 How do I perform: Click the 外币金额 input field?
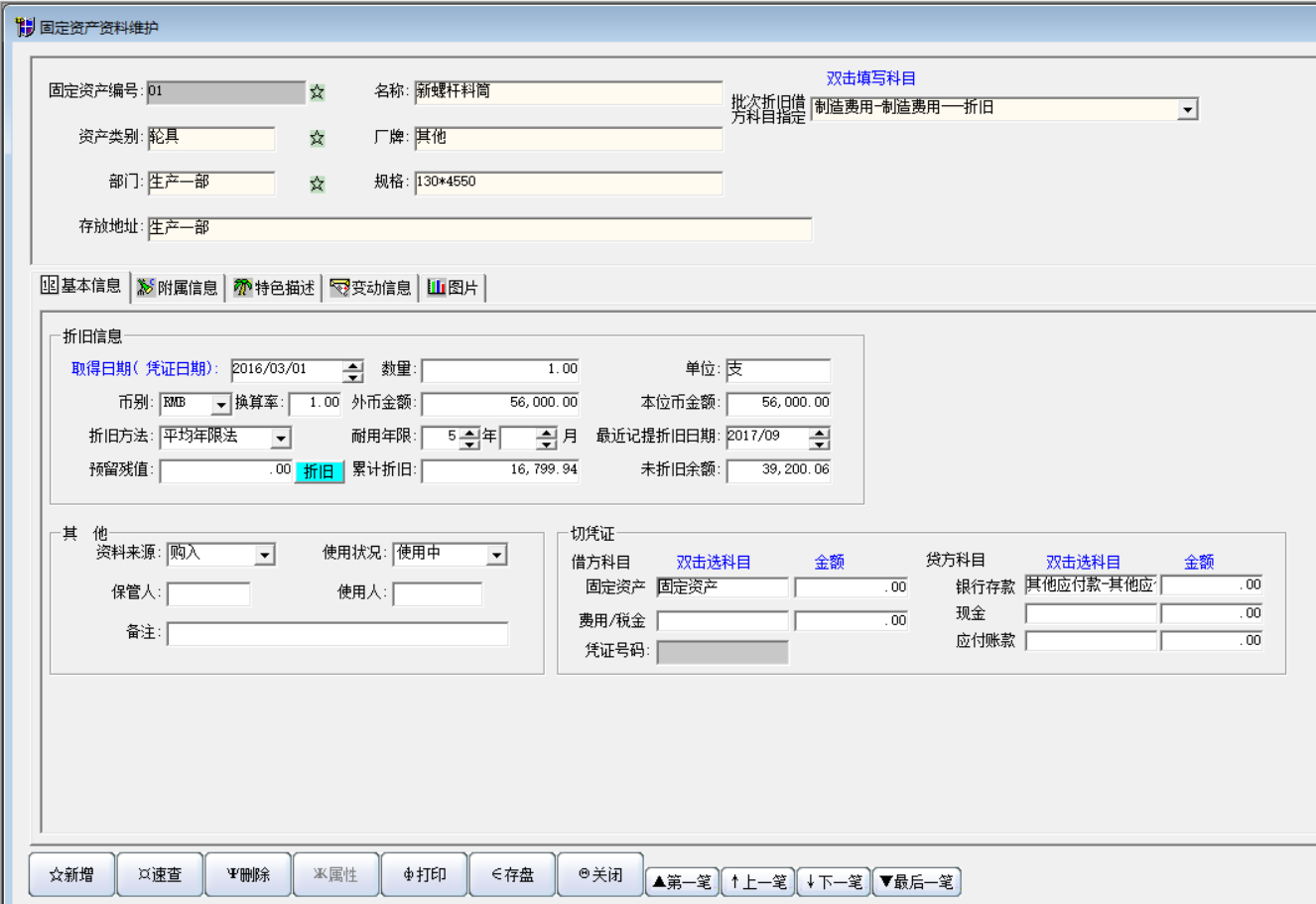tap(500, 404)
